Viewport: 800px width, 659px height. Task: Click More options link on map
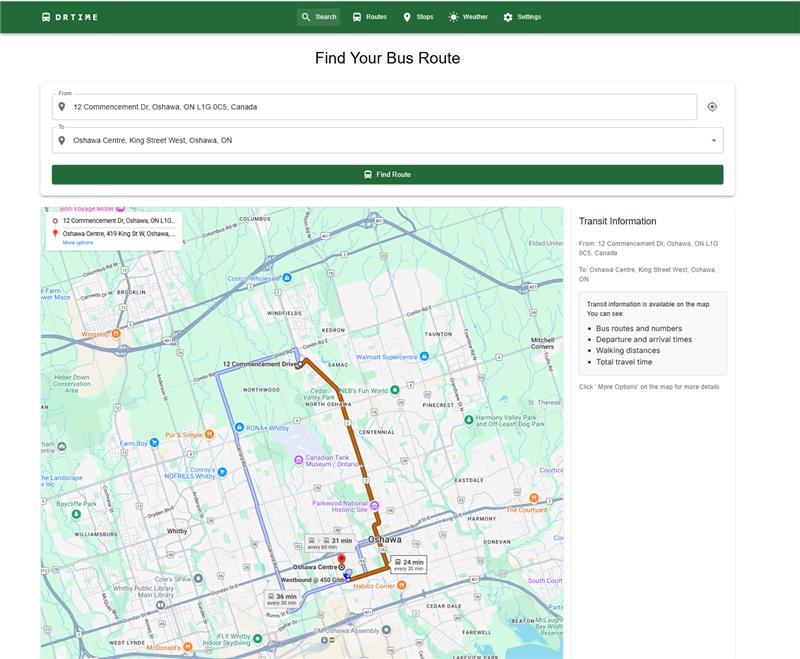(78, 243)
